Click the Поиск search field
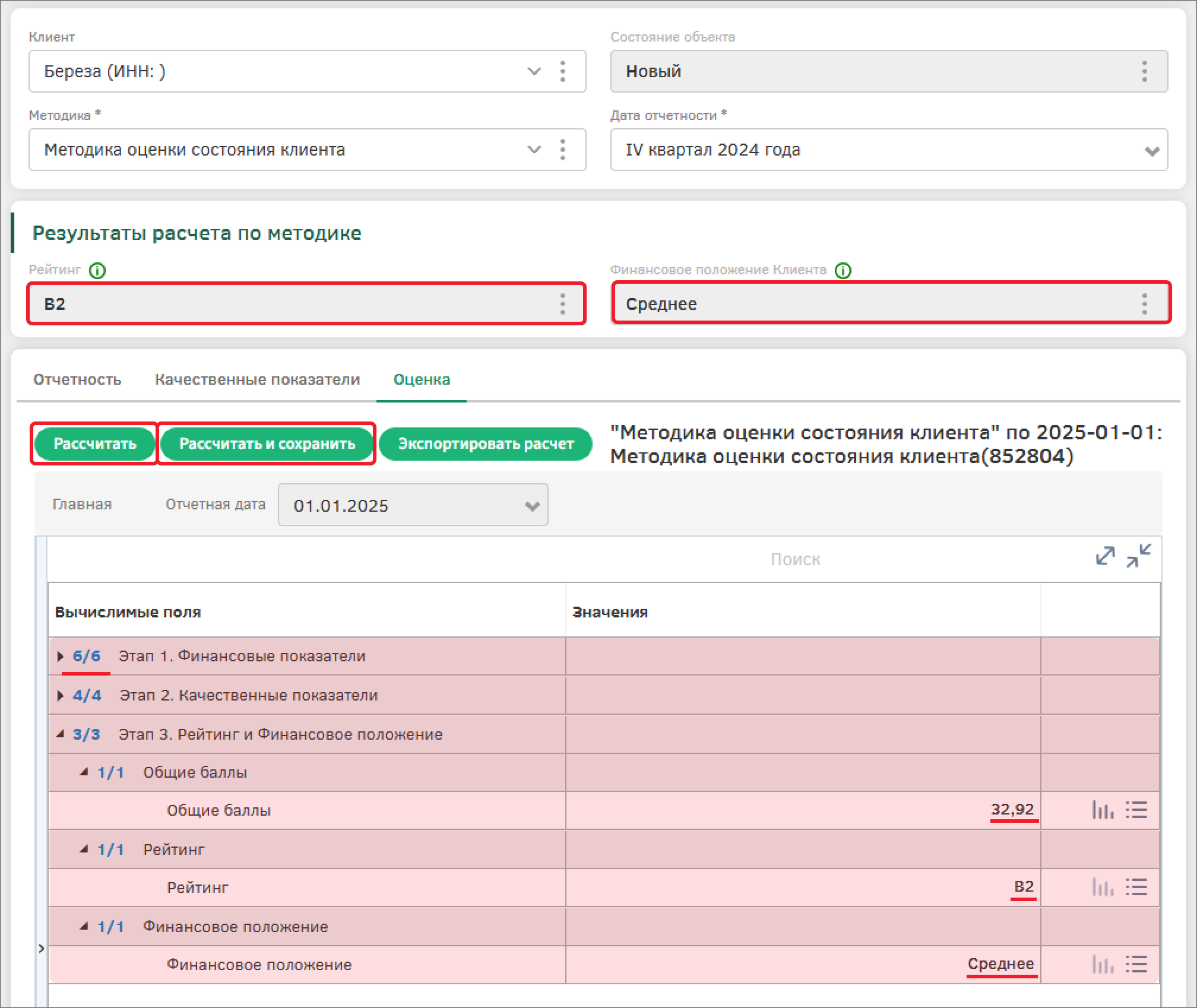This screenshot has height=1008, width=1197. [x=795, y=559]
